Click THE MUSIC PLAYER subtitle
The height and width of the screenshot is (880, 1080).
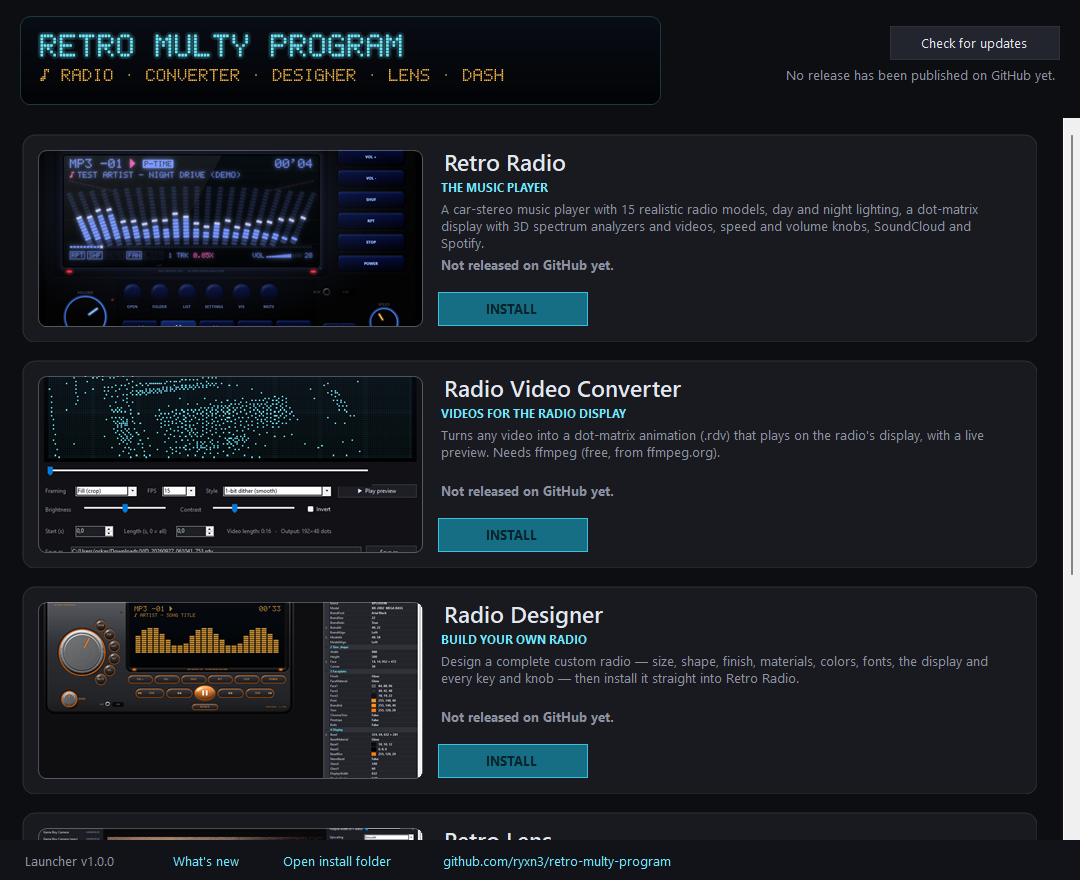495,187
